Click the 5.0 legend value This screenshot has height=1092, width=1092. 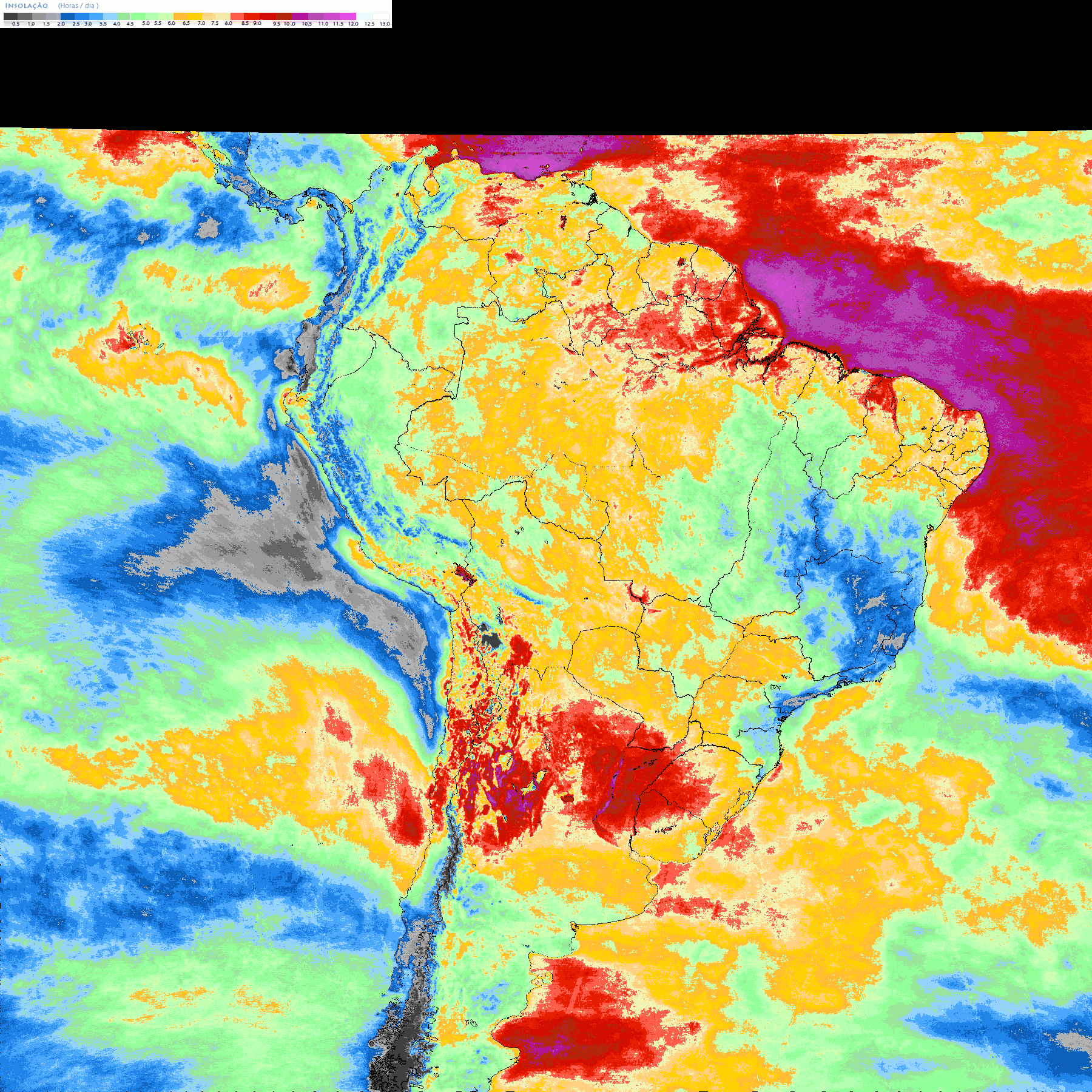click(146, 23)
